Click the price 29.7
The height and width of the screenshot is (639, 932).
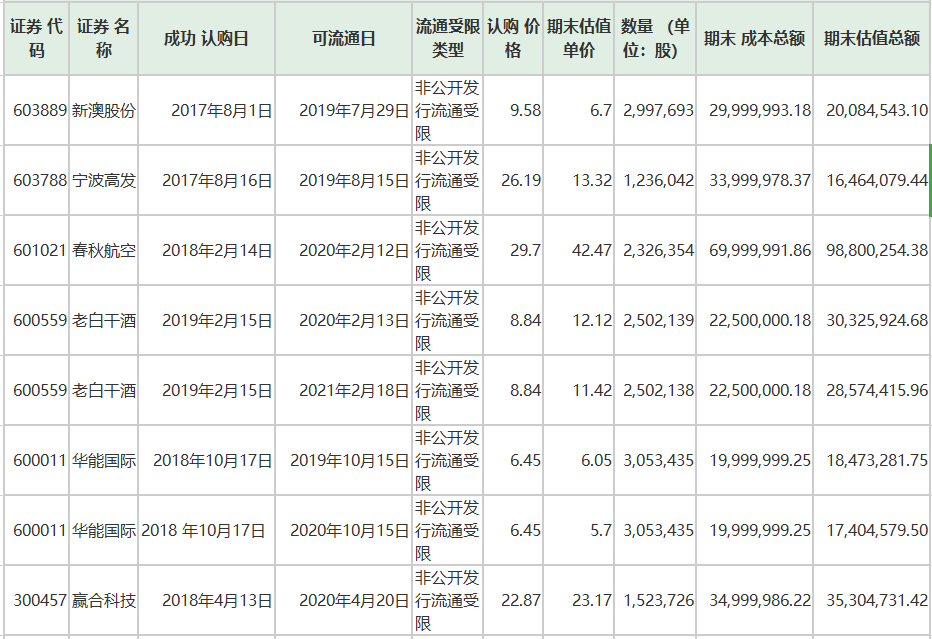click(x=525, y=250)
